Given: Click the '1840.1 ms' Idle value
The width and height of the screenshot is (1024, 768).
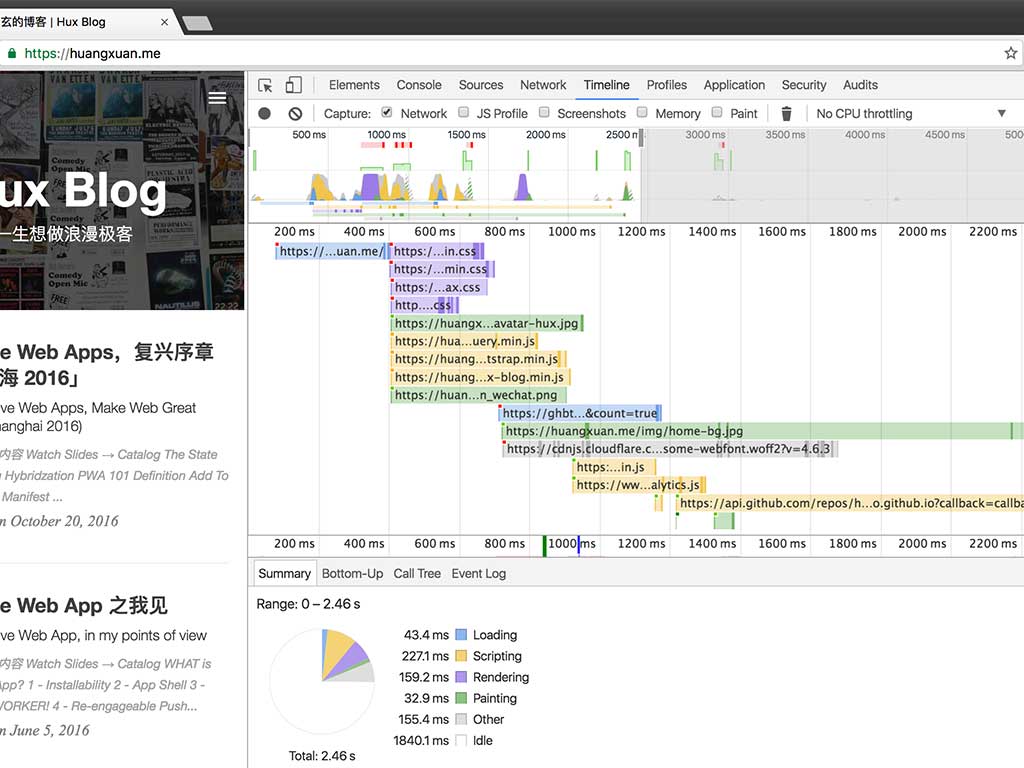Looking at the screenshot, I should (421, 741).
